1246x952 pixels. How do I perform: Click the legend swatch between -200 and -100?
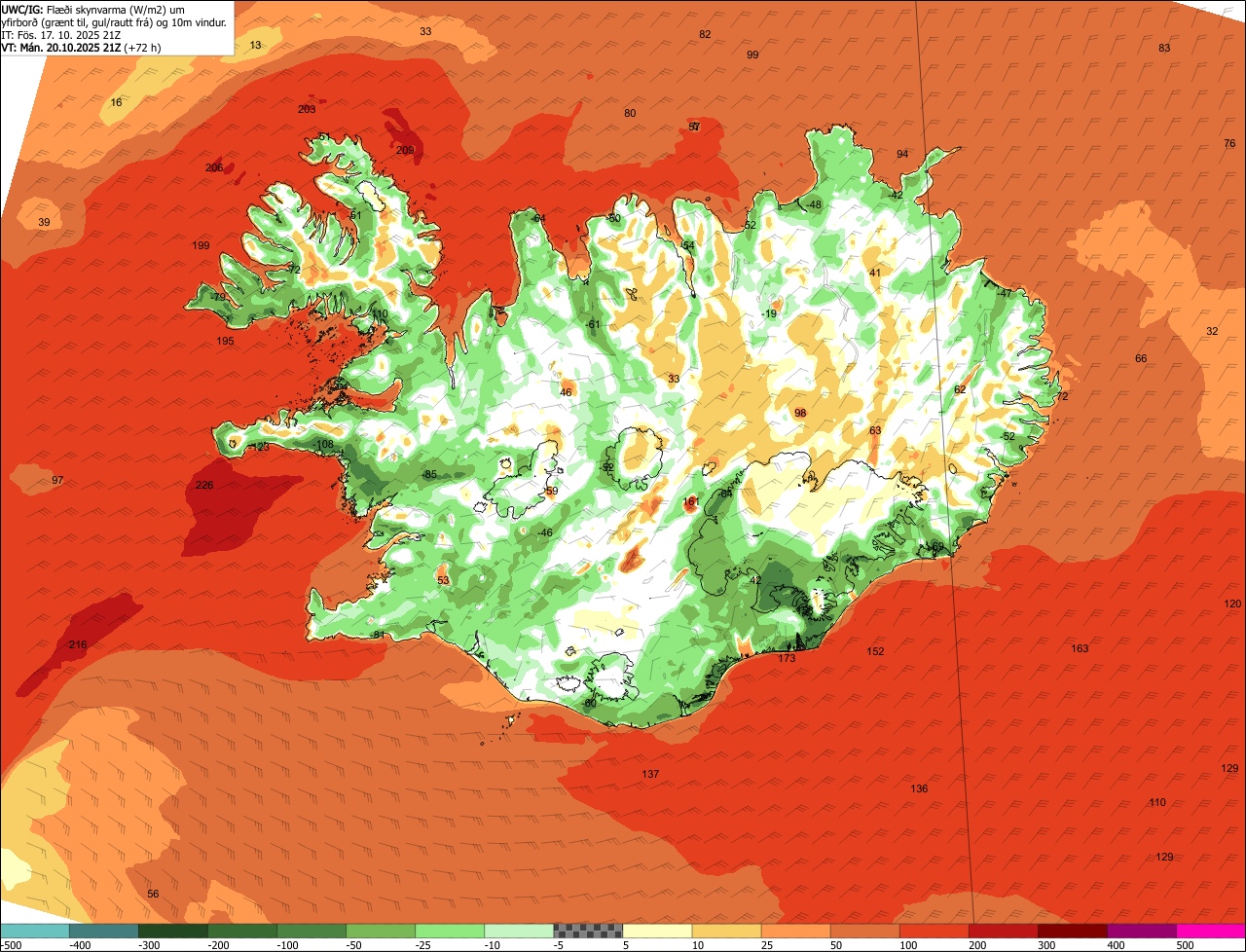coord(242,931)
